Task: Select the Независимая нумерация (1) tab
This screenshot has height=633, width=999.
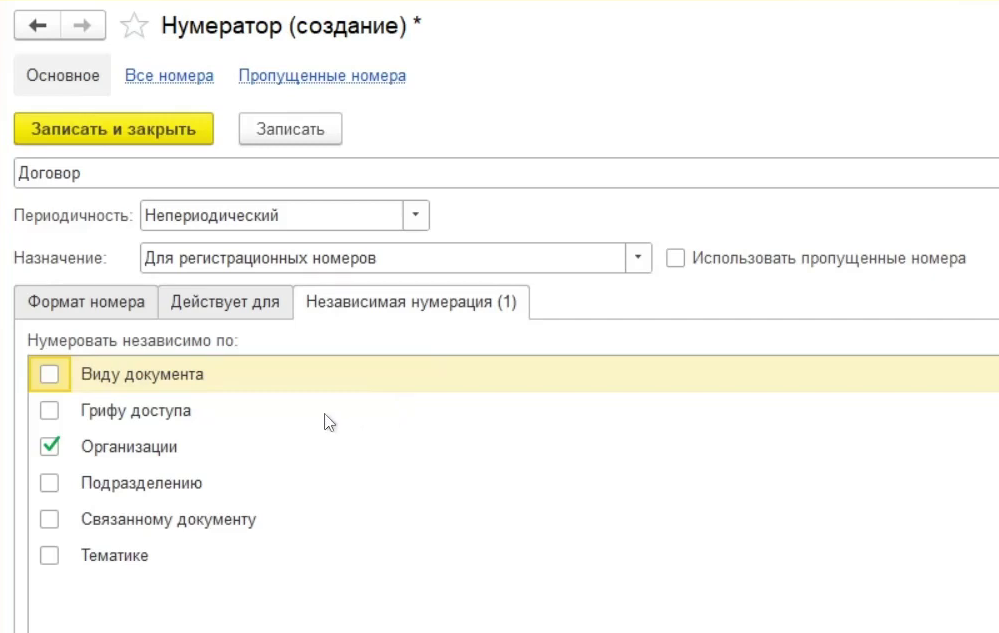Action: tap(411, 302)
